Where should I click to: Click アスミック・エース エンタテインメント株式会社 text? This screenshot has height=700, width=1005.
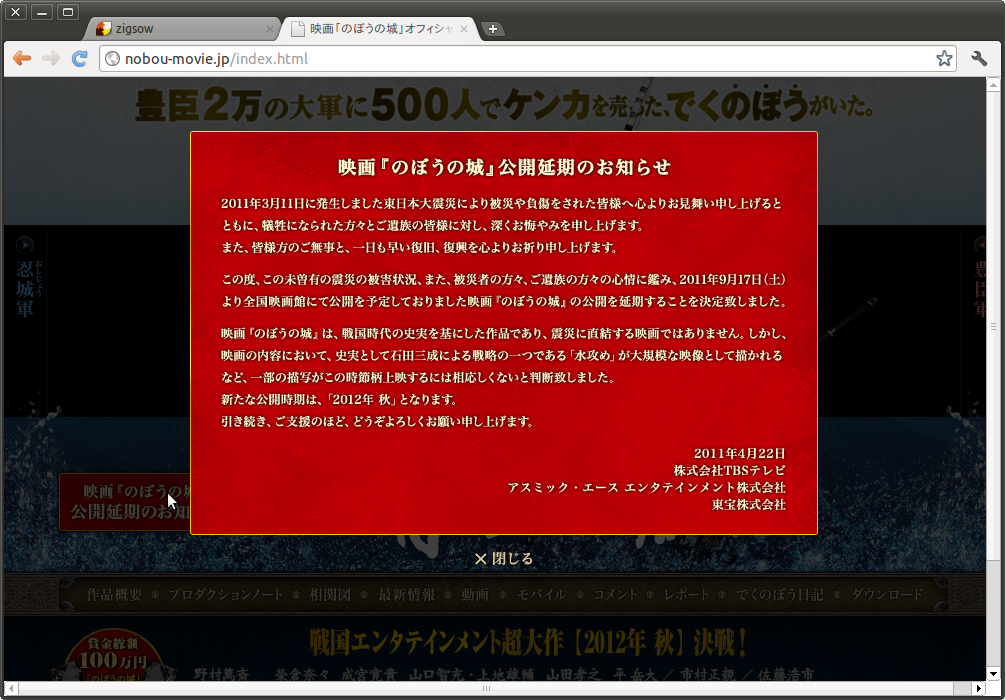tap(647, 488)
